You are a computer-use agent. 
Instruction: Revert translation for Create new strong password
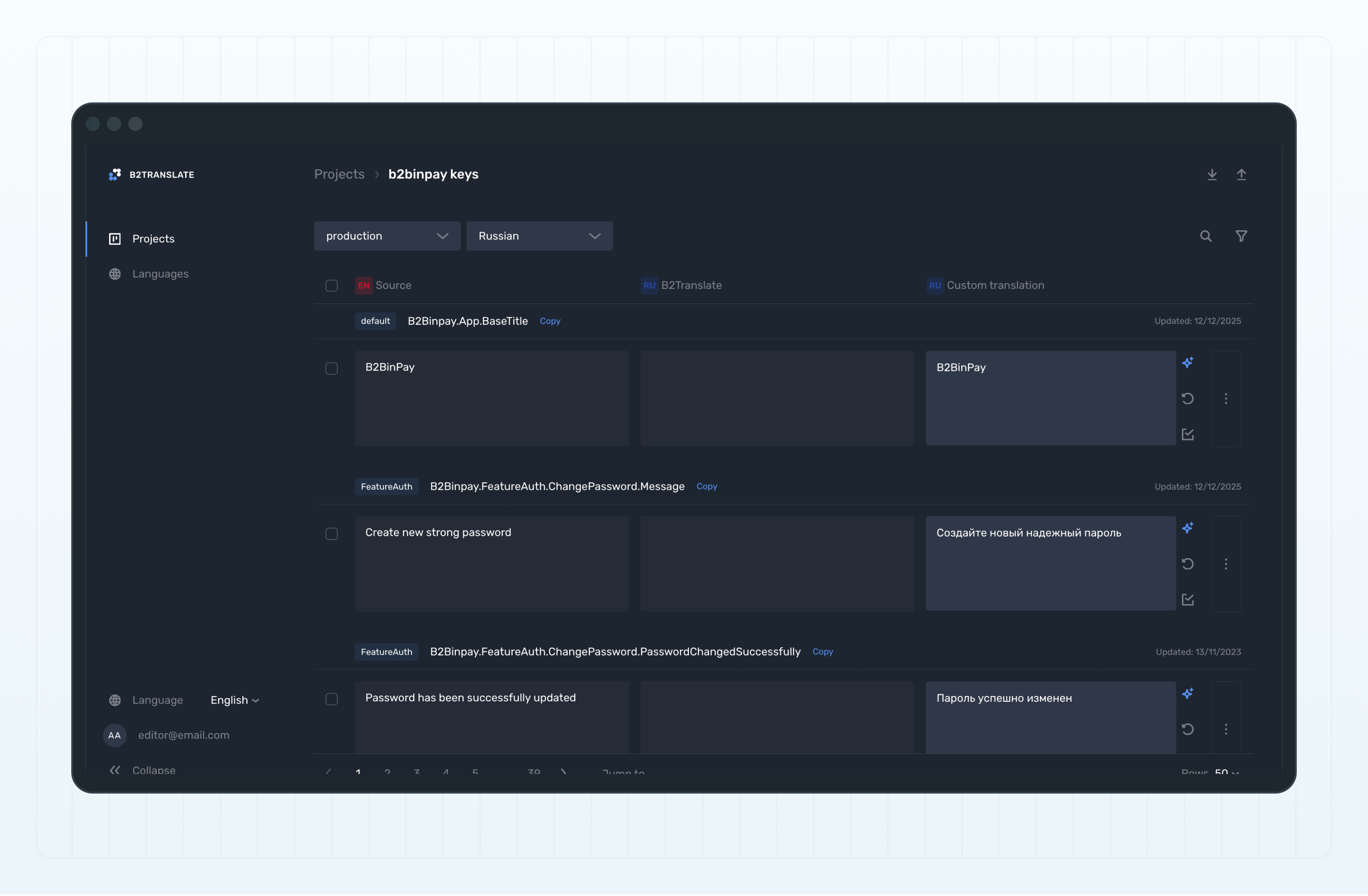coord(1188,564)
